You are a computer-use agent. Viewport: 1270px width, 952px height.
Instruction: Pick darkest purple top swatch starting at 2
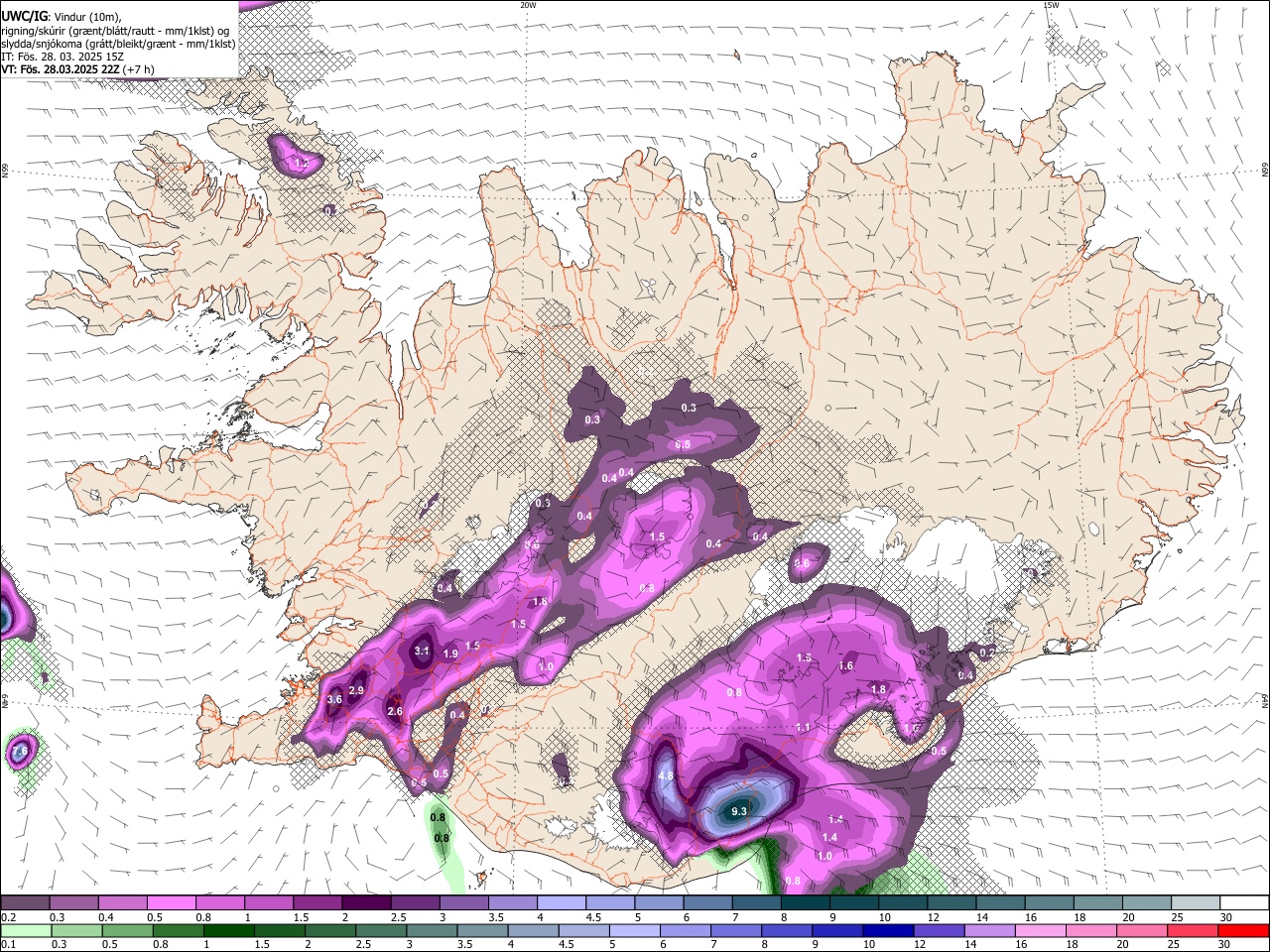(x=366, y=903)
